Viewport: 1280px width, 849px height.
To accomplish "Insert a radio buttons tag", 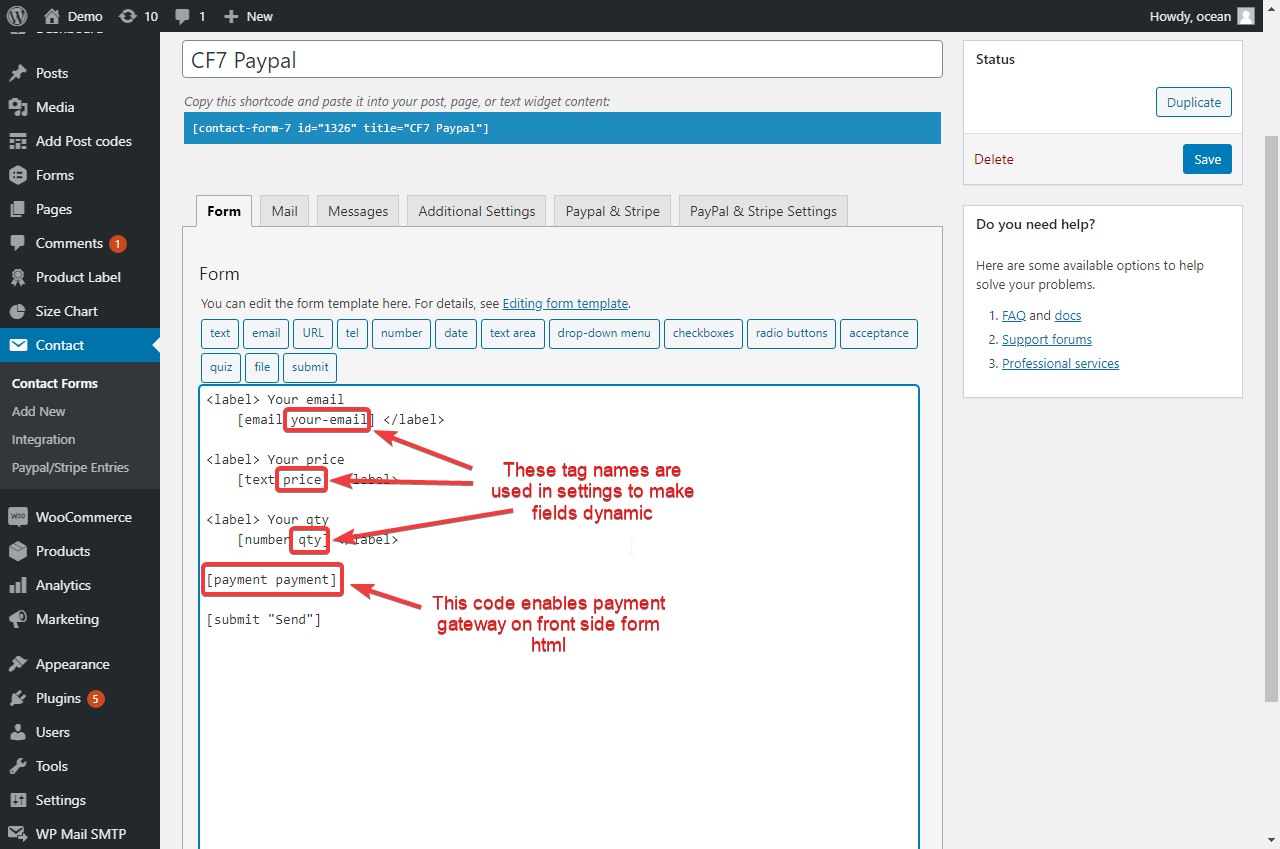I will coord(792,333).
